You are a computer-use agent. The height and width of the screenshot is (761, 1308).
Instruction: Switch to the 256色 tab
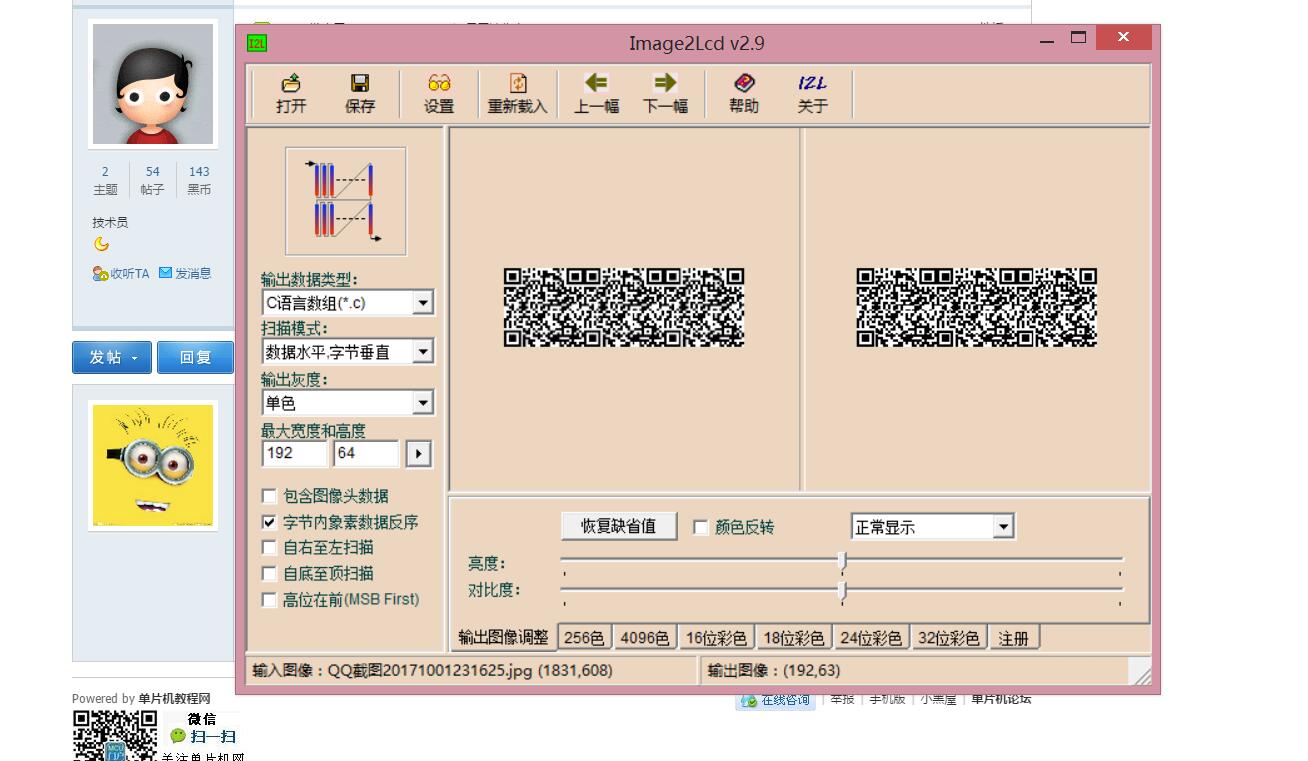(584, 638)
